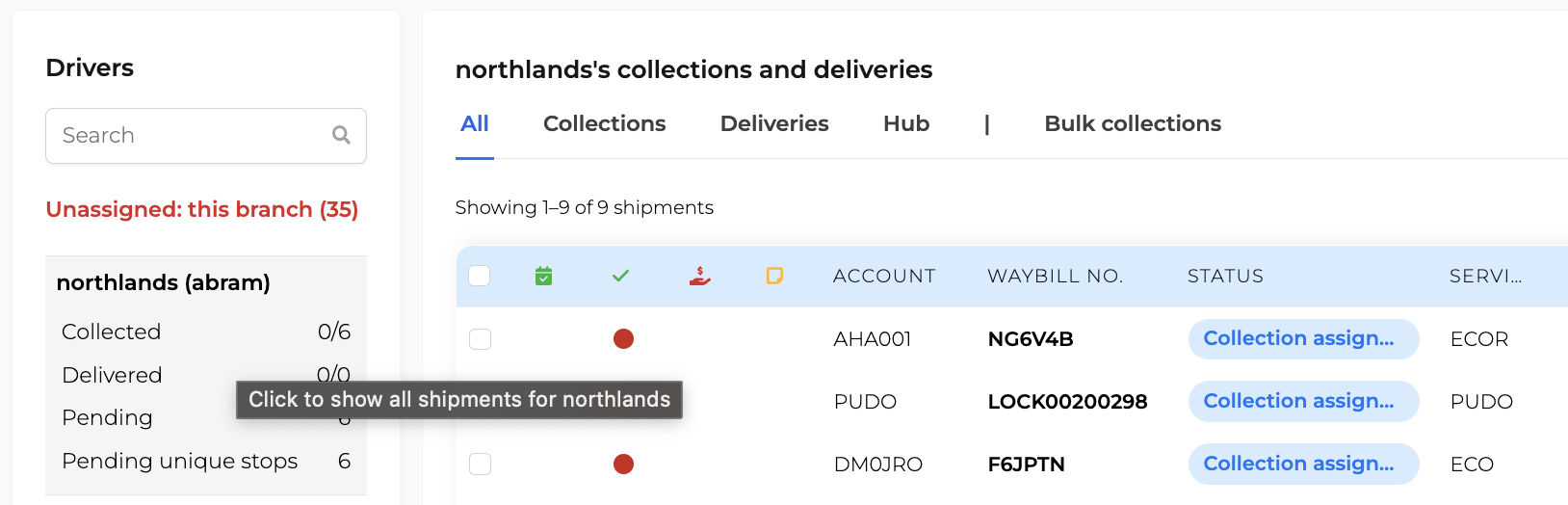Click the red dot on the DM0JRO row
This screenshot has height=505, width=1568.
tap(624, 464)
